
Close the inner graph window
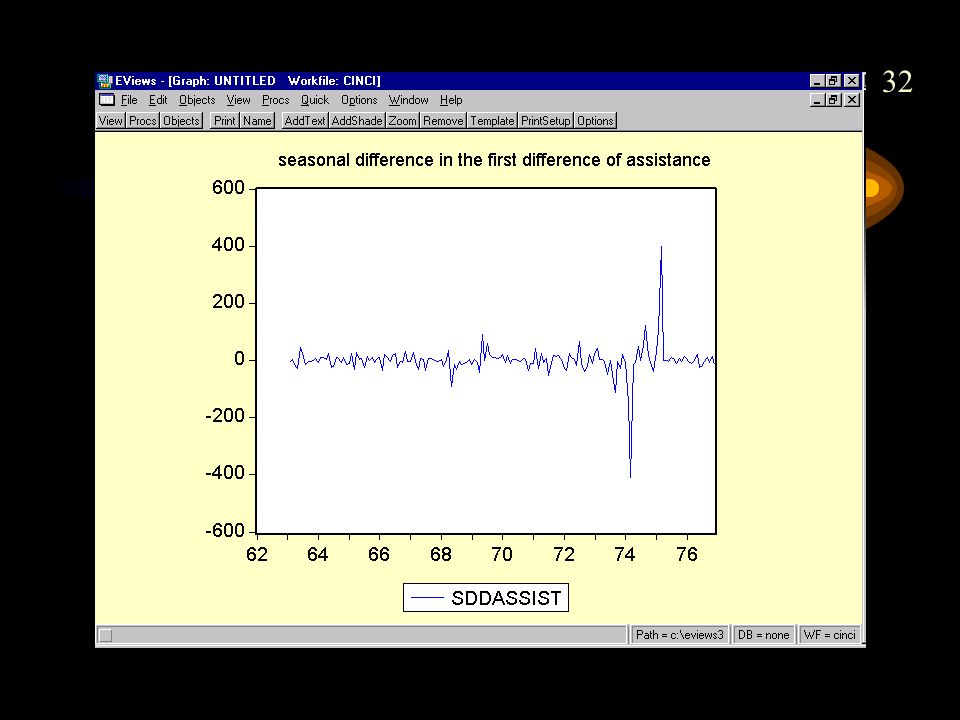click(x=852, y=100)
